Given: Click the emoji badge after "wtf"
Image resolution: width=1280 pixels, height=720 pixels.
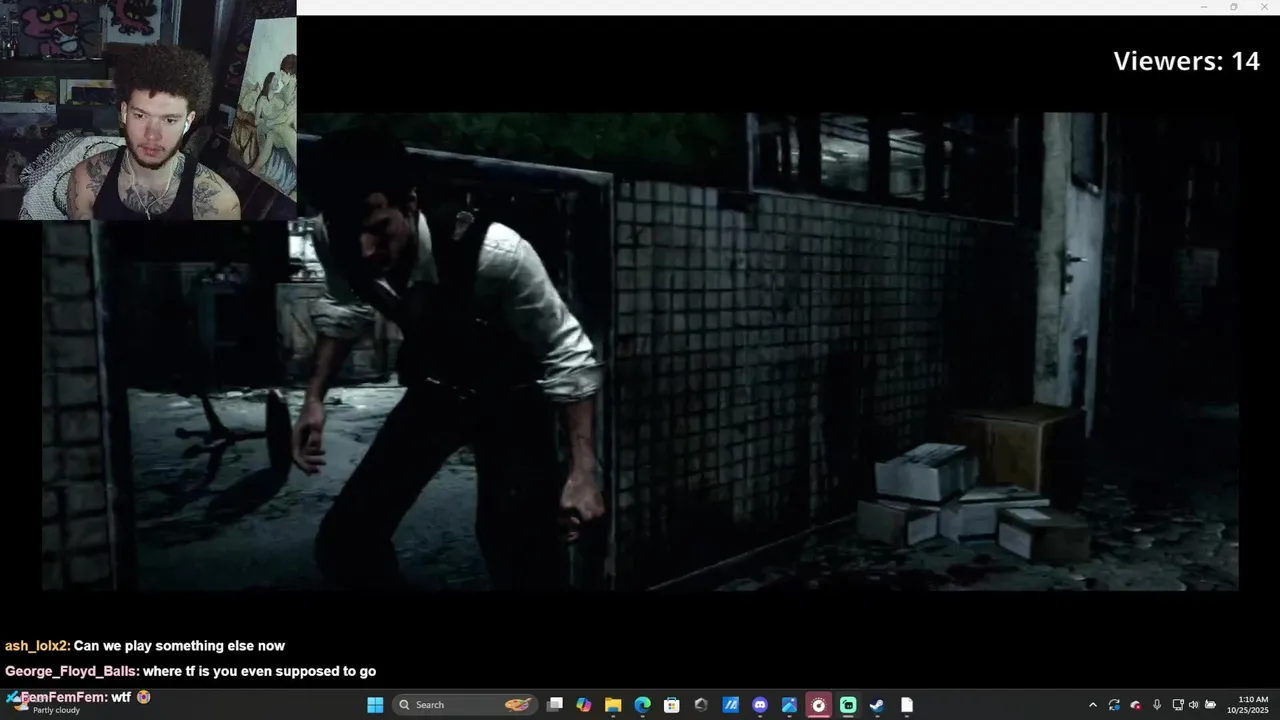Looking at the screenshot, I should [x=143, y=697].
